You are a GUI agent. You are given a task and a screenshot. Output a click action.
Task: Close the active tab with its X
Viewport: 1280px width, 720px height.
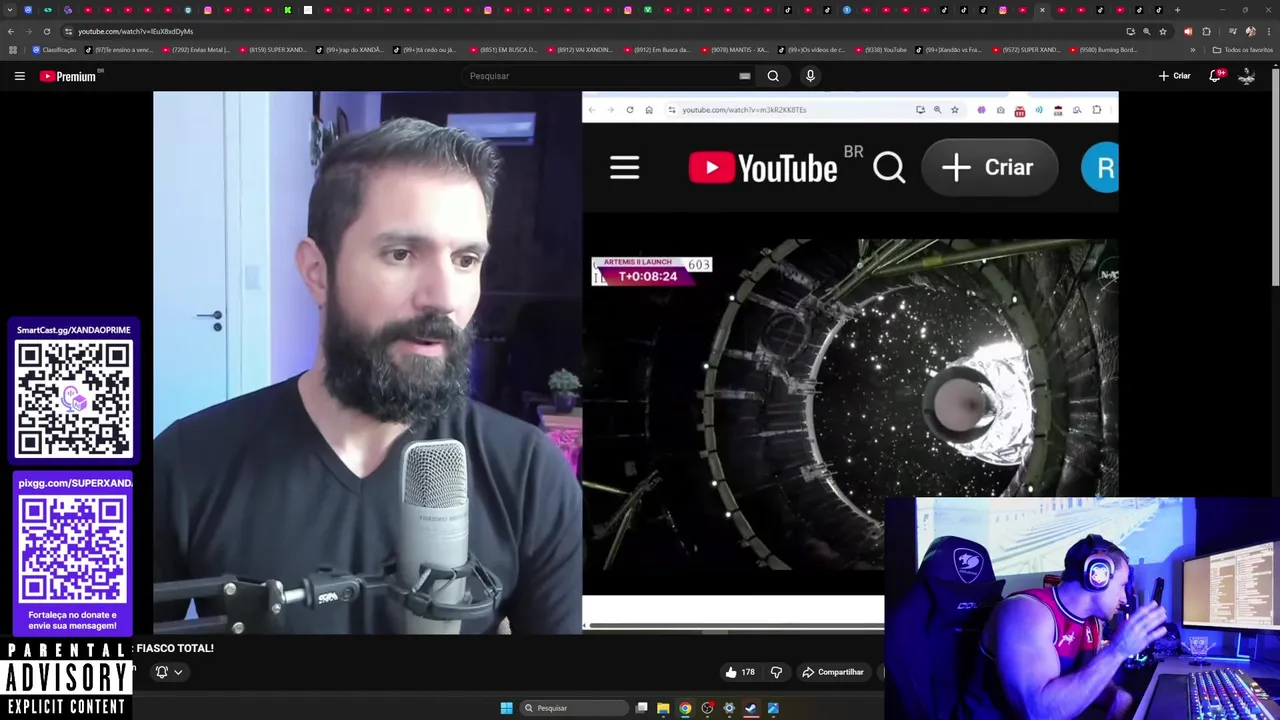tap(1042, 10)
